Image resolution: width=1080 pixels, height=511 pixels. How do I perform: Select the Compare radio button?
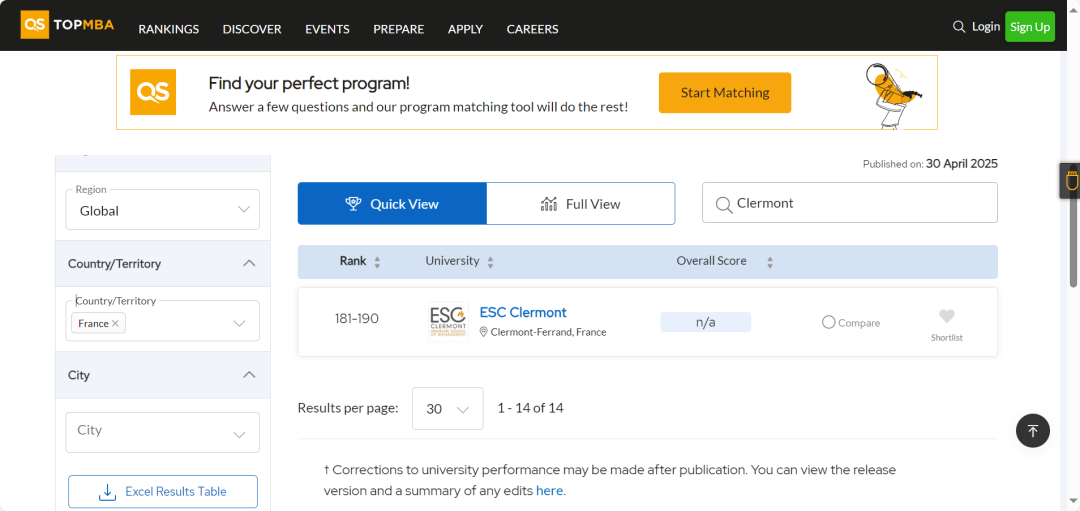pyautogui.click(x=829, y=322)
